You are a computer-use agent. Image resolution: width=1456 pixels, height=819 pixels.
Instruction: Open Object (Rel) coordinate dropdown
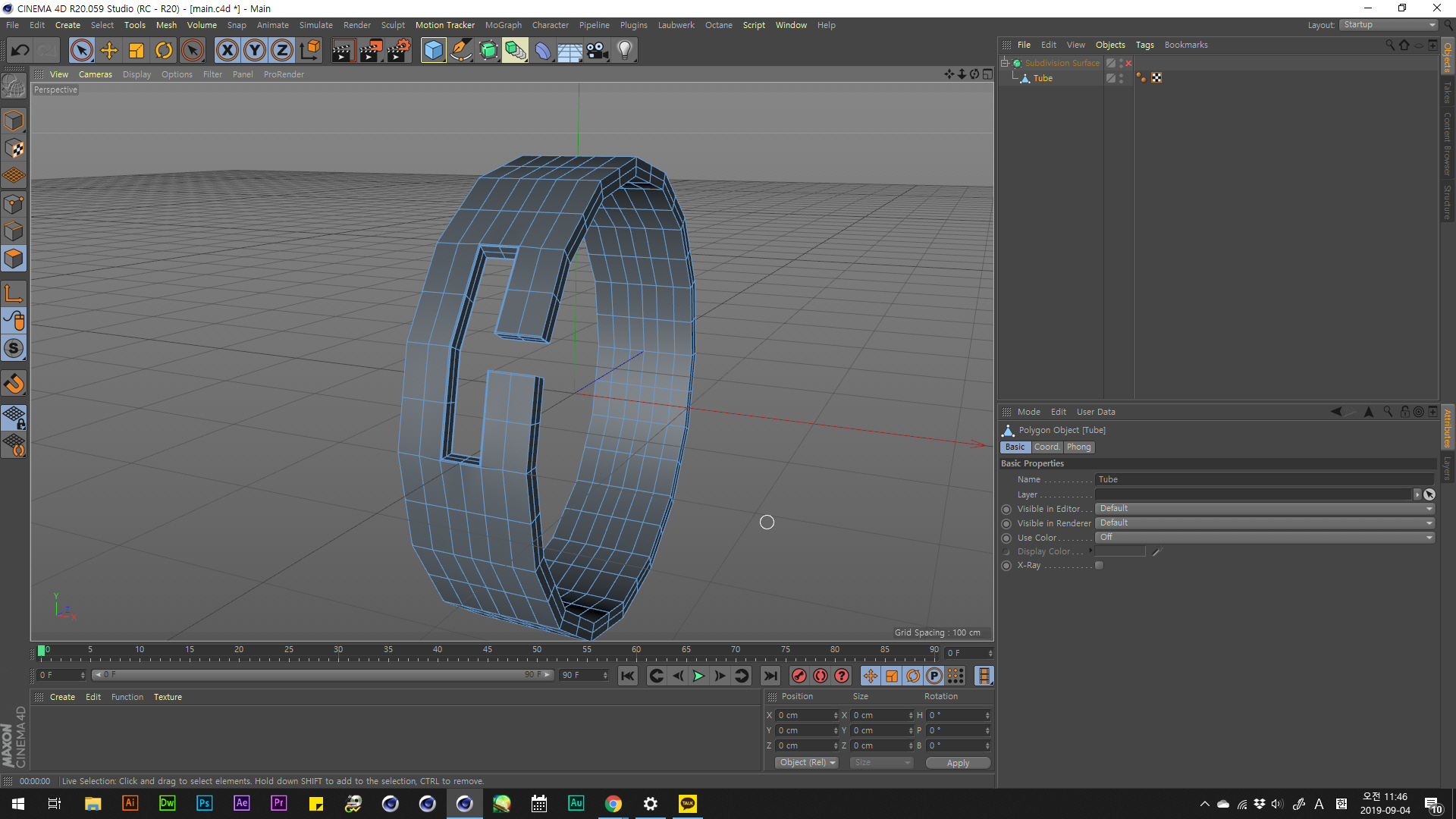(807, 763)
